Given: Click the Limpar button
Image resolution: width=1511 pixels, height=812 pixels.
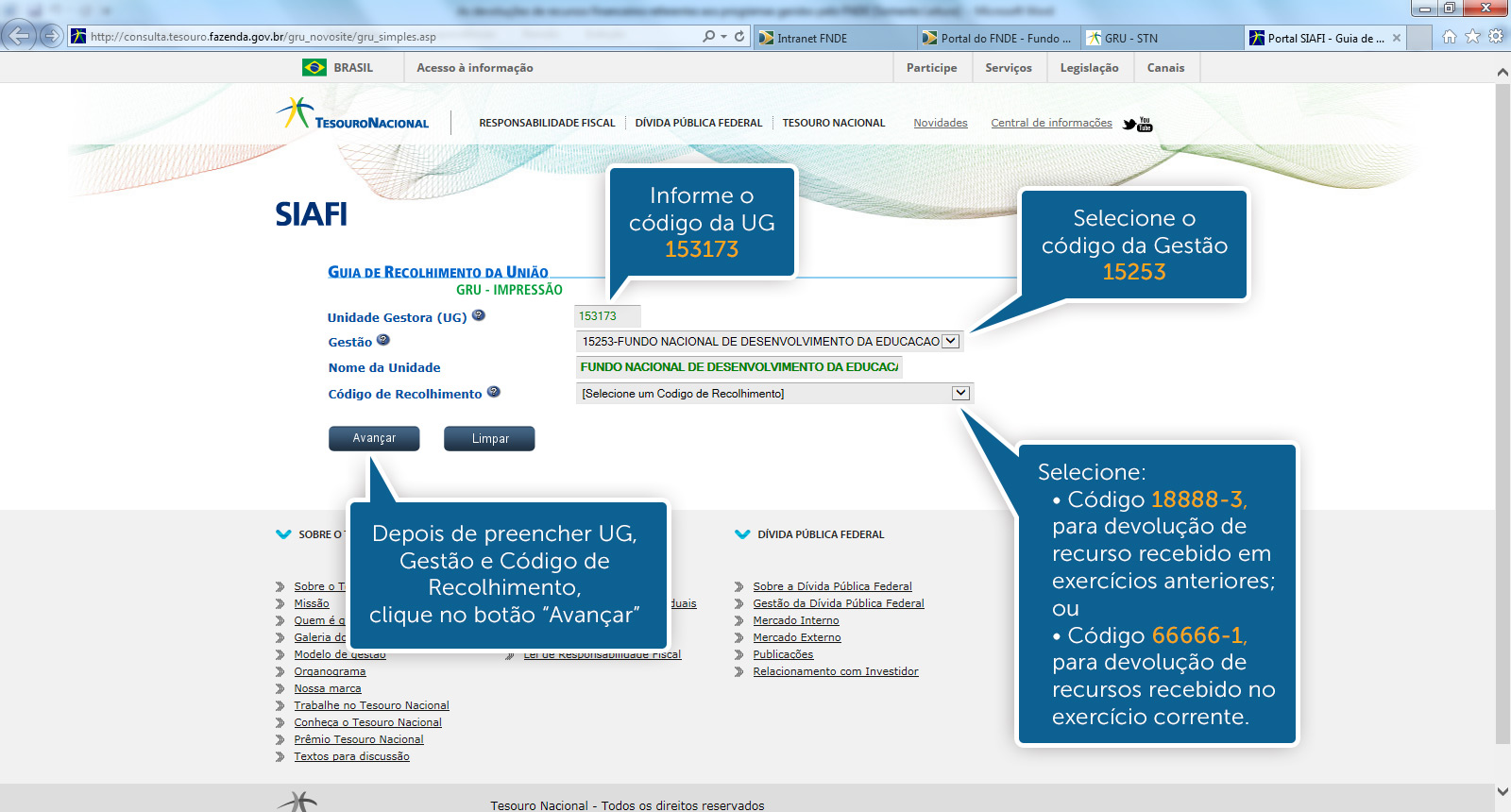Looking at the screenshot, I should (489, 438).
